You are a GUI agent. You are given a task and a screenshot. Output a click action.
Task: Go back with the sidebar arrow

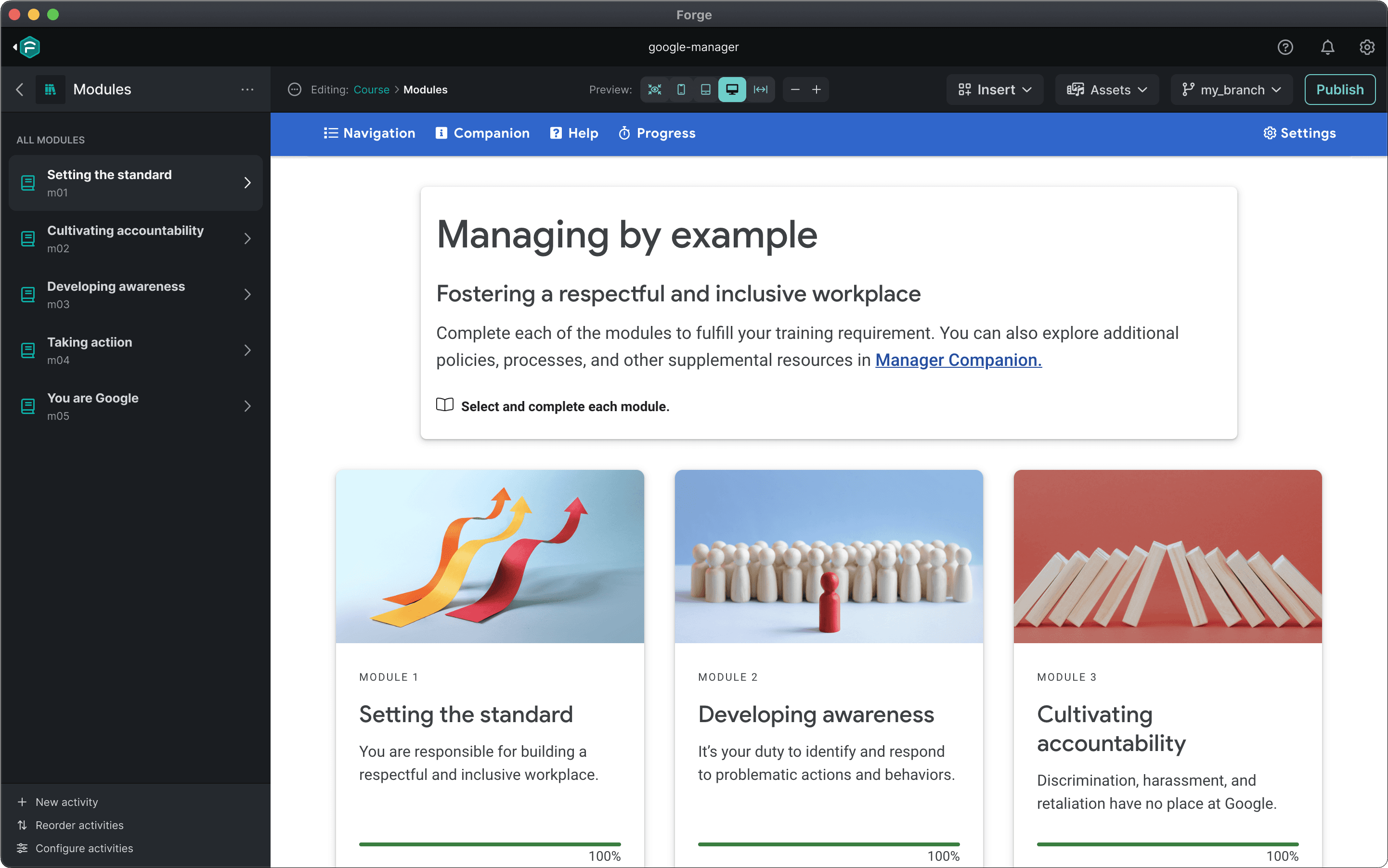[20, 90]
